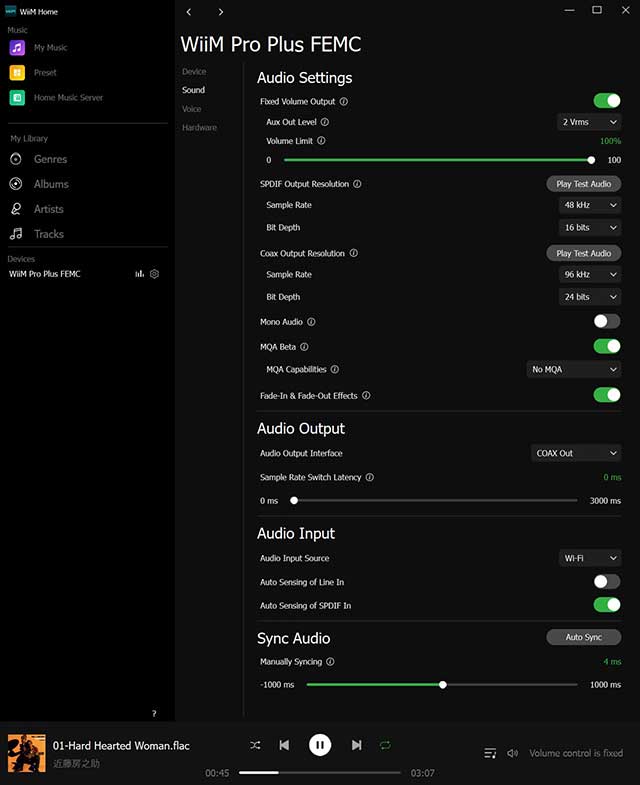The image size is (640, 785).
Task: Open equalizer icon next to WiiM Pro Plus FEMC
Action: tap(140, 274)
